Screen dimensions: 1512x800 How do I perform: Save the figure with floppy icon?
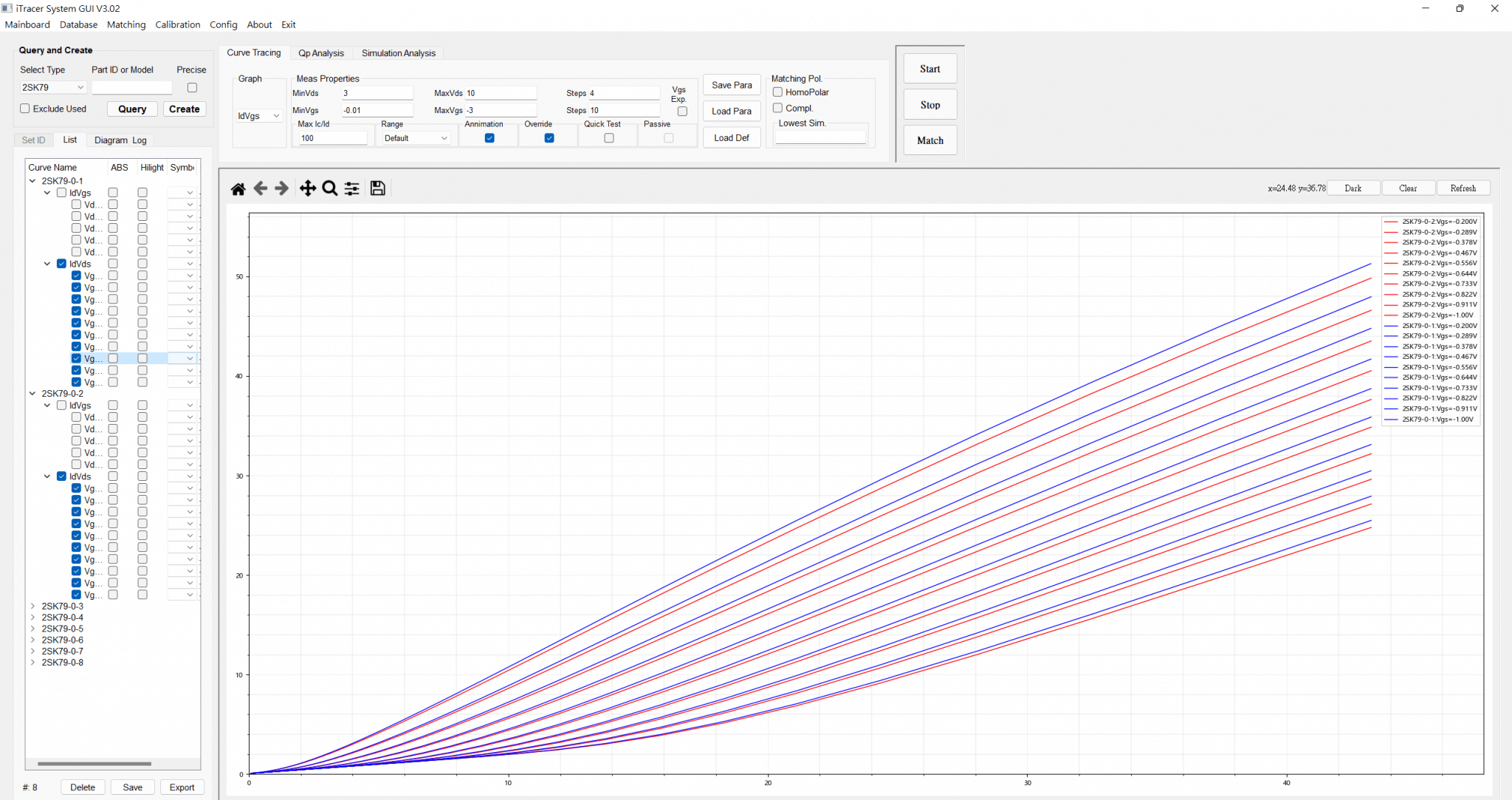377,188
